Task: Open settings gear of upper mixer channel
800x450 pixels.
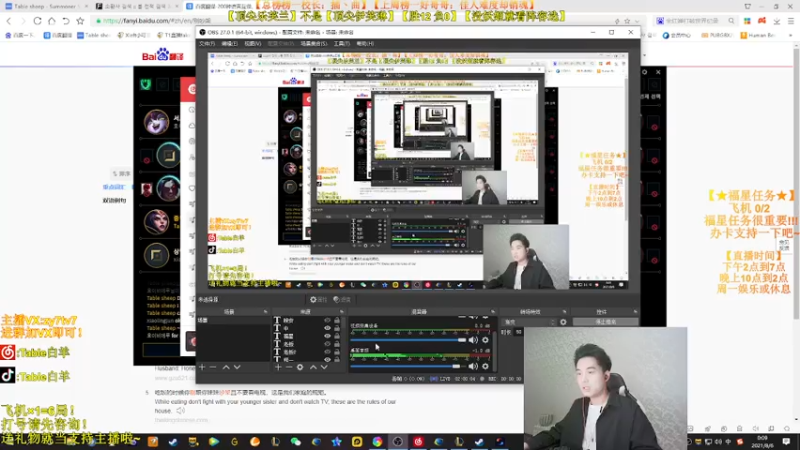Action: 485,340
